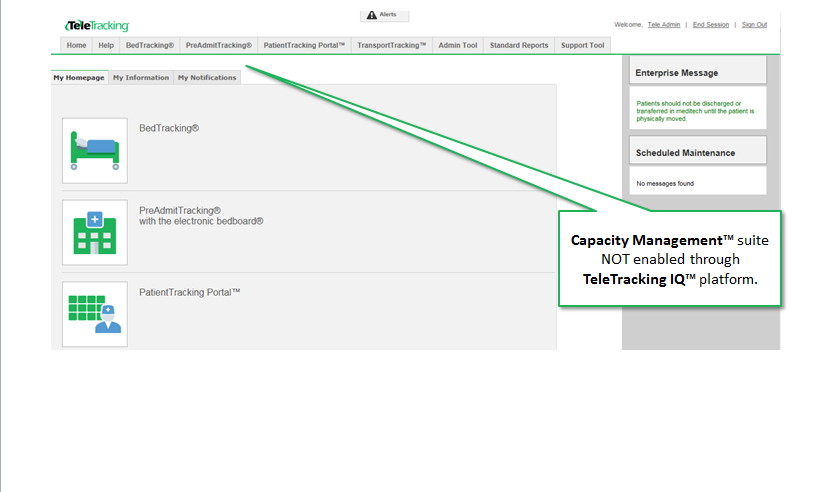The width and height of the screenshot is (830, 492).
Task: Click the 'Welcome,' text in header
Action: click(x=628, y=25)
